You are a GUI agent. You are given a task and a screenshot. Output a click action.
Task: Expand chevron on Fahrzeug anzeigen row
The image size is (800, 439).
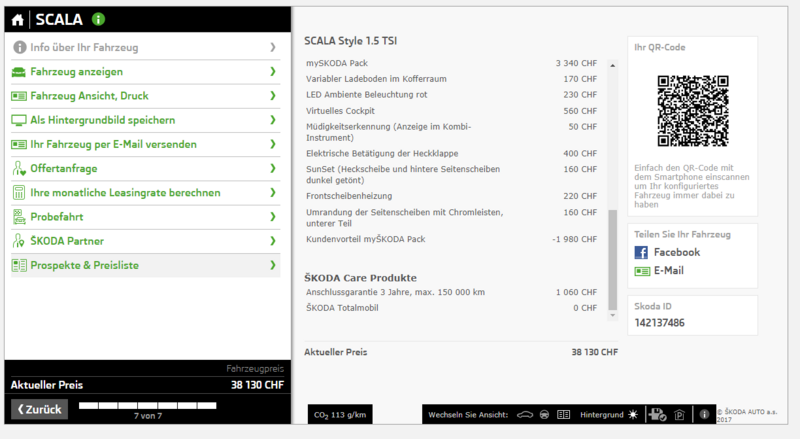click(273, 71)
